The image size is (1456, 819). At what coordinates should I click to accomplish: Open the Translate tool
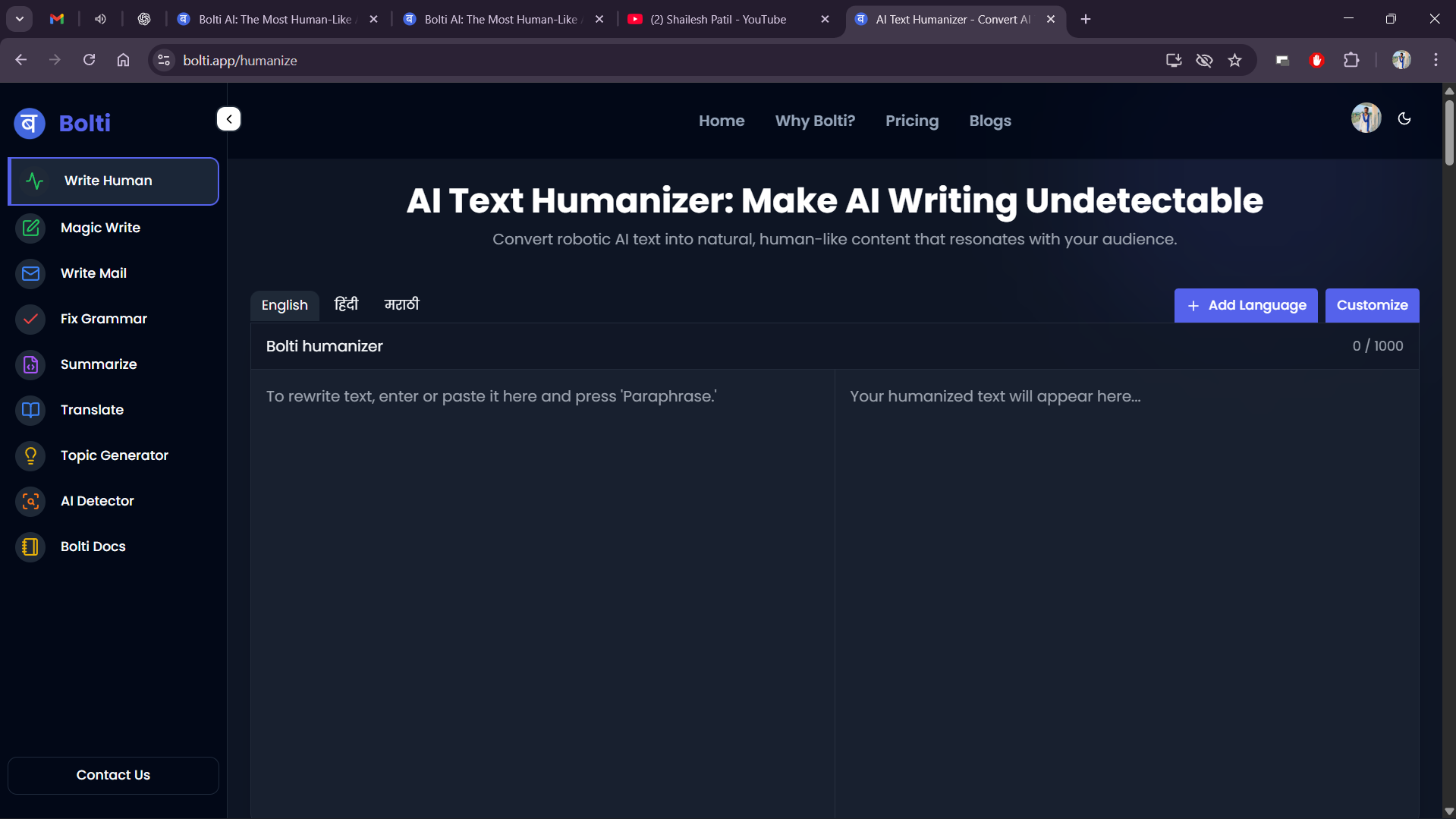pos(92,410)
